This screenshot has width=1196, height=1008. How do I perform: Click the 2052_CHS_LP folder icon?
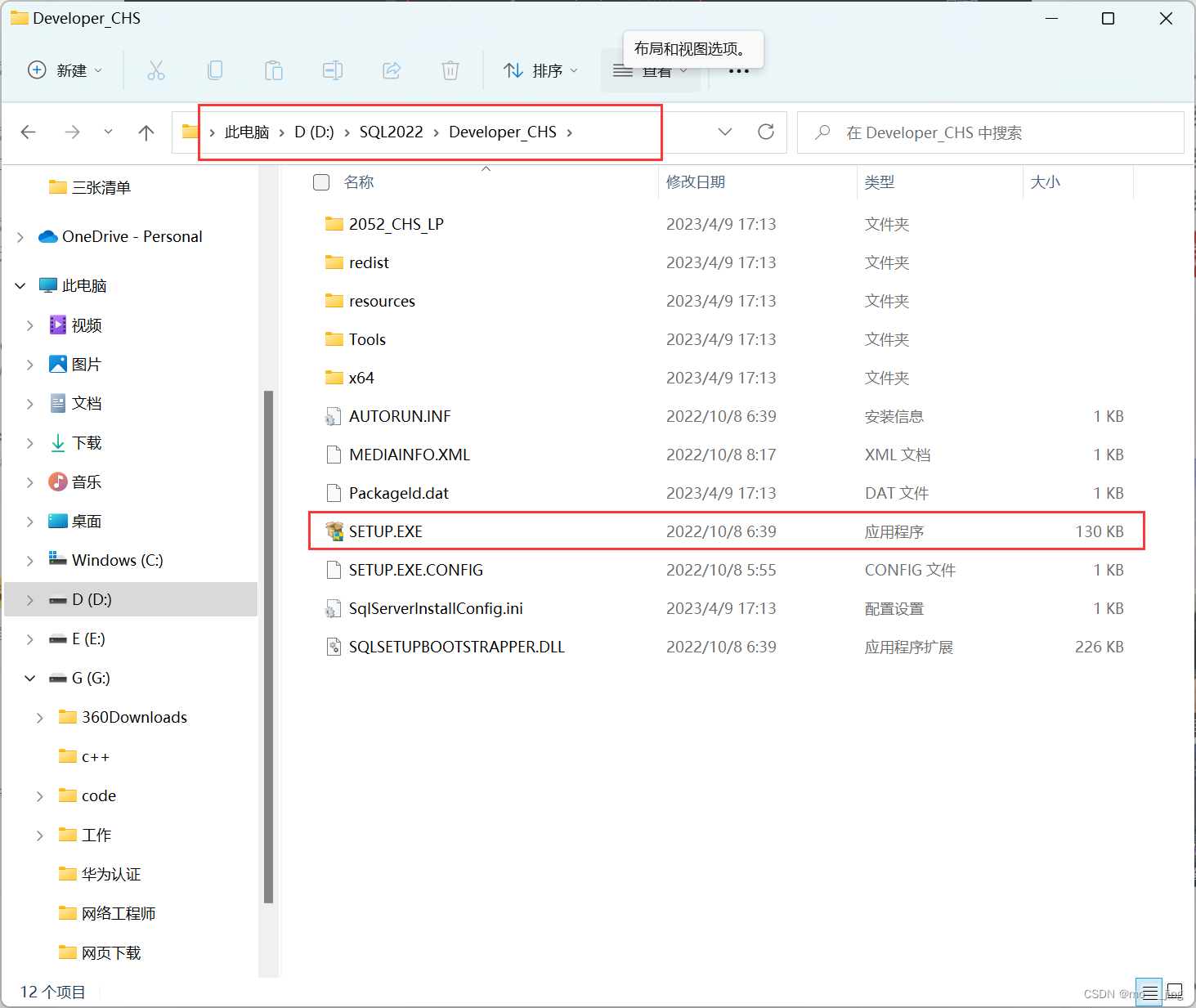(334, 224)
